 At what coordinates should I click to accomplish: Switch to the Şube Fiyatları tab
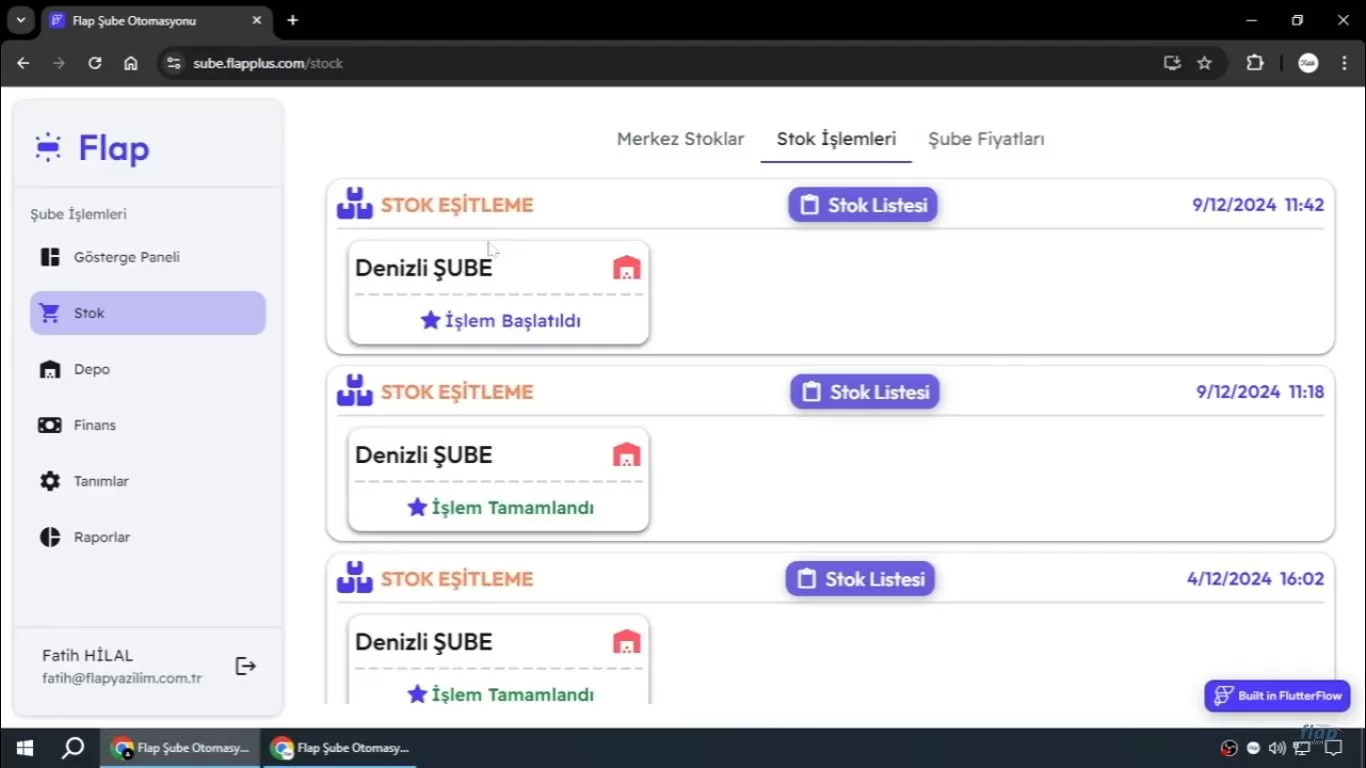click(986, 139)
